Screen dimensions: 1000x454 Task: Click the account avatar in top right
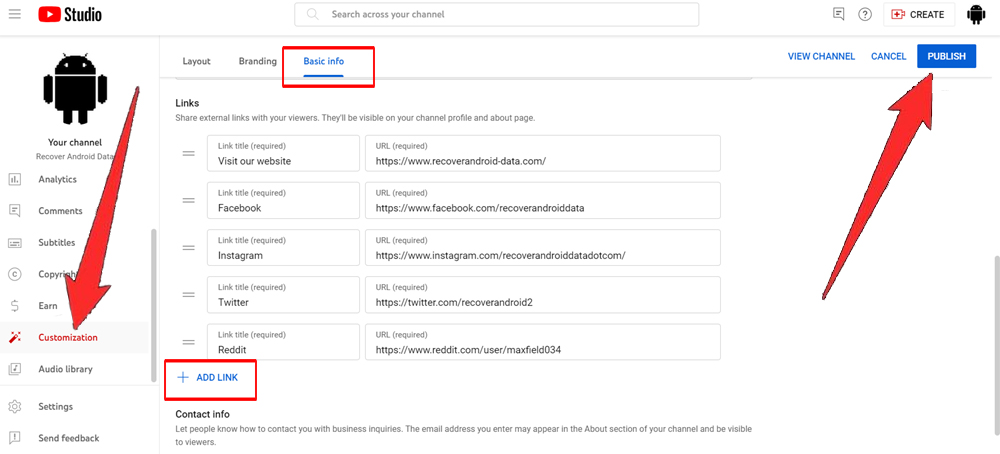(x=976, y=15)
